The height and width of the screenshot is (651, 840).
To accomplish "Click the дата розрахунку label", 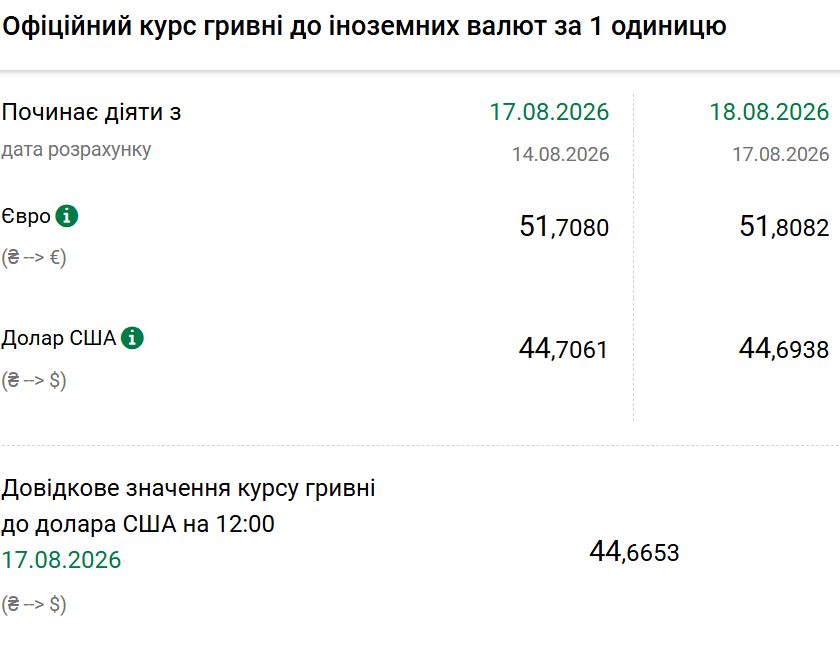I will (x=76, y=149).
